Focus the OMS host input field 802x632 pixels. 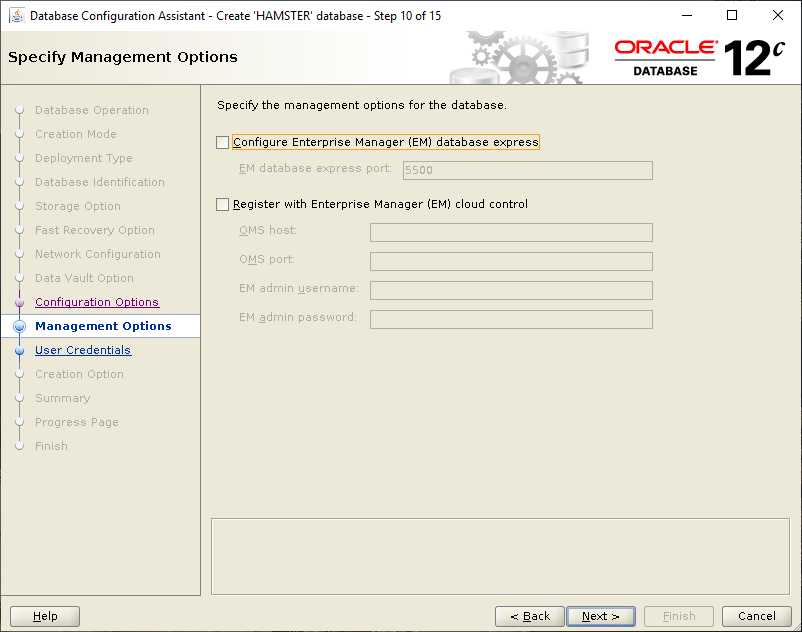511,232
